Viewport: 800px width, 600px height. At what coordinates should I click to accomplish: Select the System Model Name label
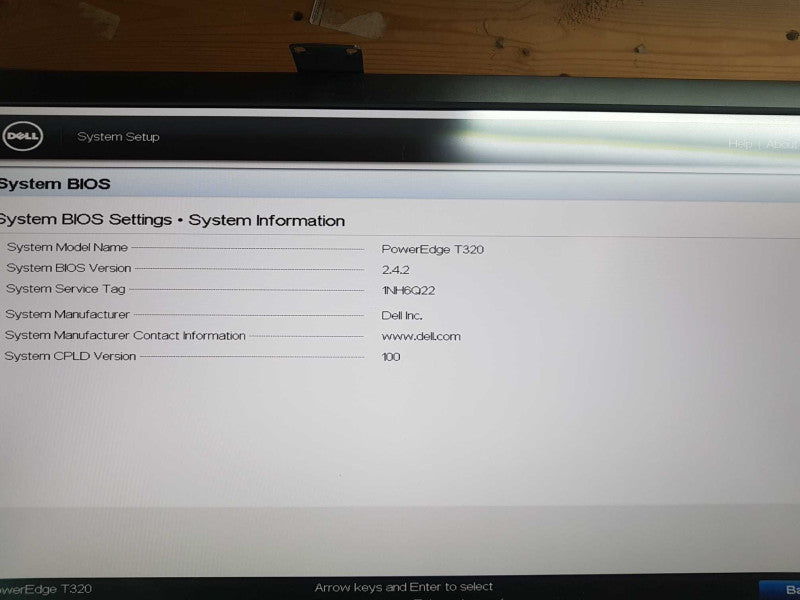pyautogui.click(x=67, y=247)
